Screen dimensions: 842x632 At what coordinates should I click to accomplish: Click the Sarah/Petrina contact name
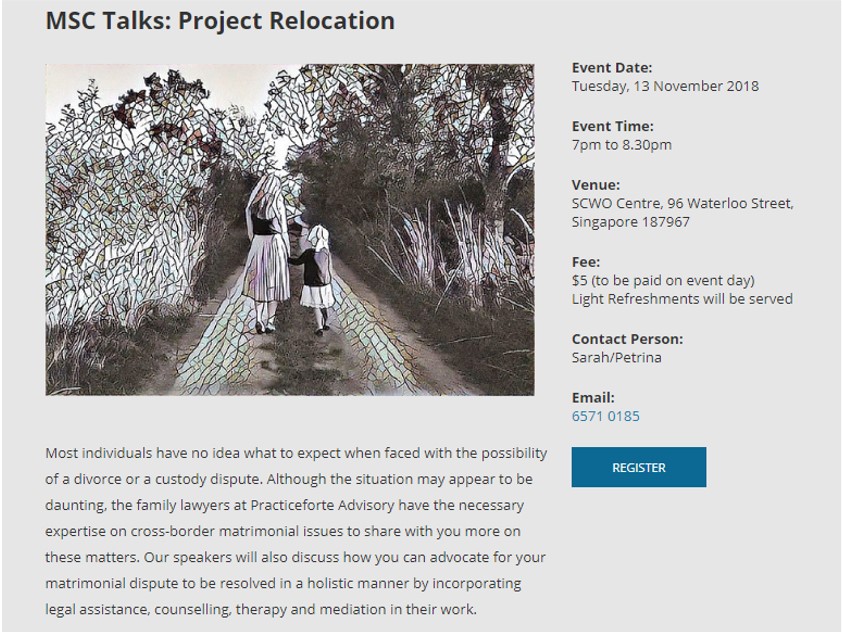[x=616, y=358]
